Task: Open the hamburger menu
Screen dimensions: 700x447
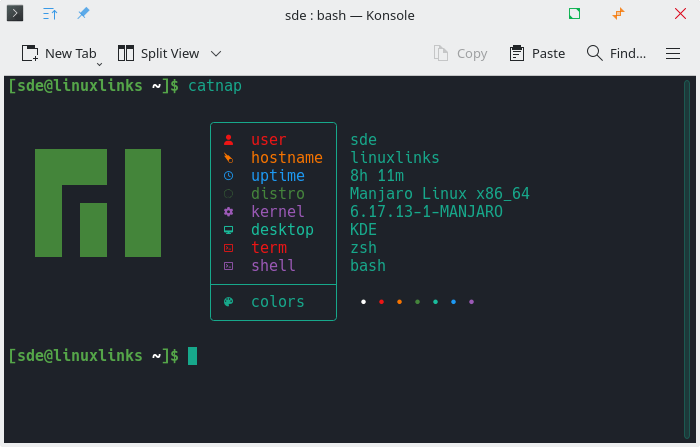Action: tap(673, 53)
